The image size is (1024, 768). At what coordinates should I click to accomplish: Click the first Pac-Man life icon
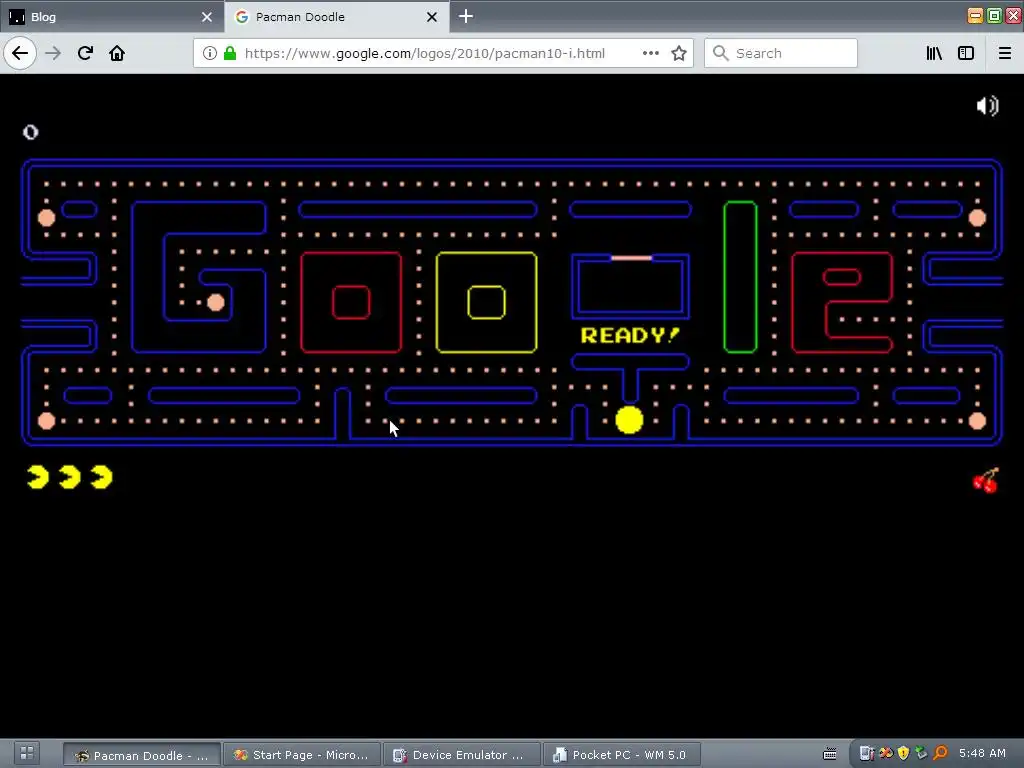pyautogui.click(x=38, y=477)
